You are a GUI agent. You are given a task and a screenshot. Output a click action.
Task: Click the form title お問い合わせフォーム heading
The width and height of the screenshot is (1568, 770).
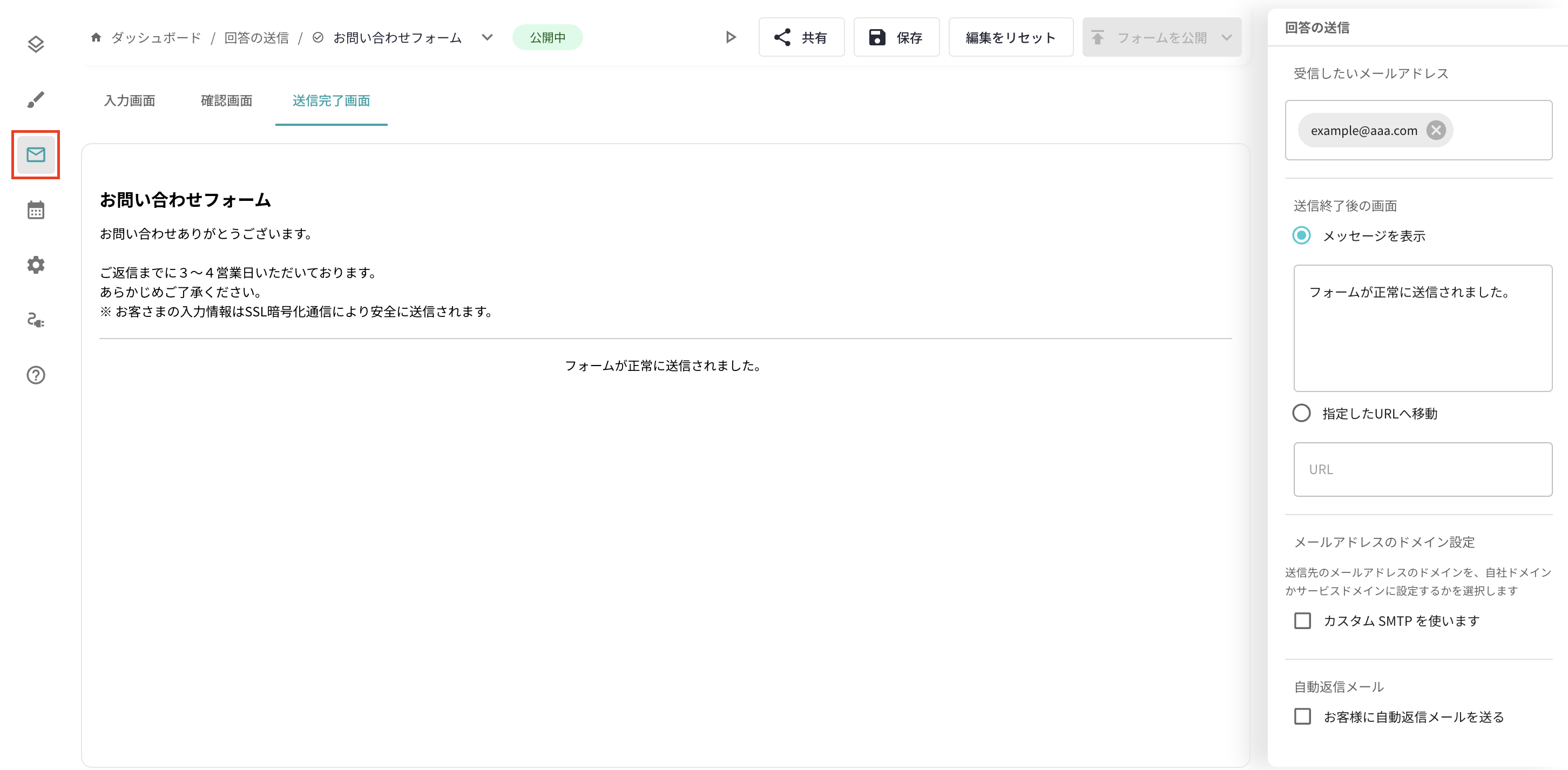click(186, 200)
